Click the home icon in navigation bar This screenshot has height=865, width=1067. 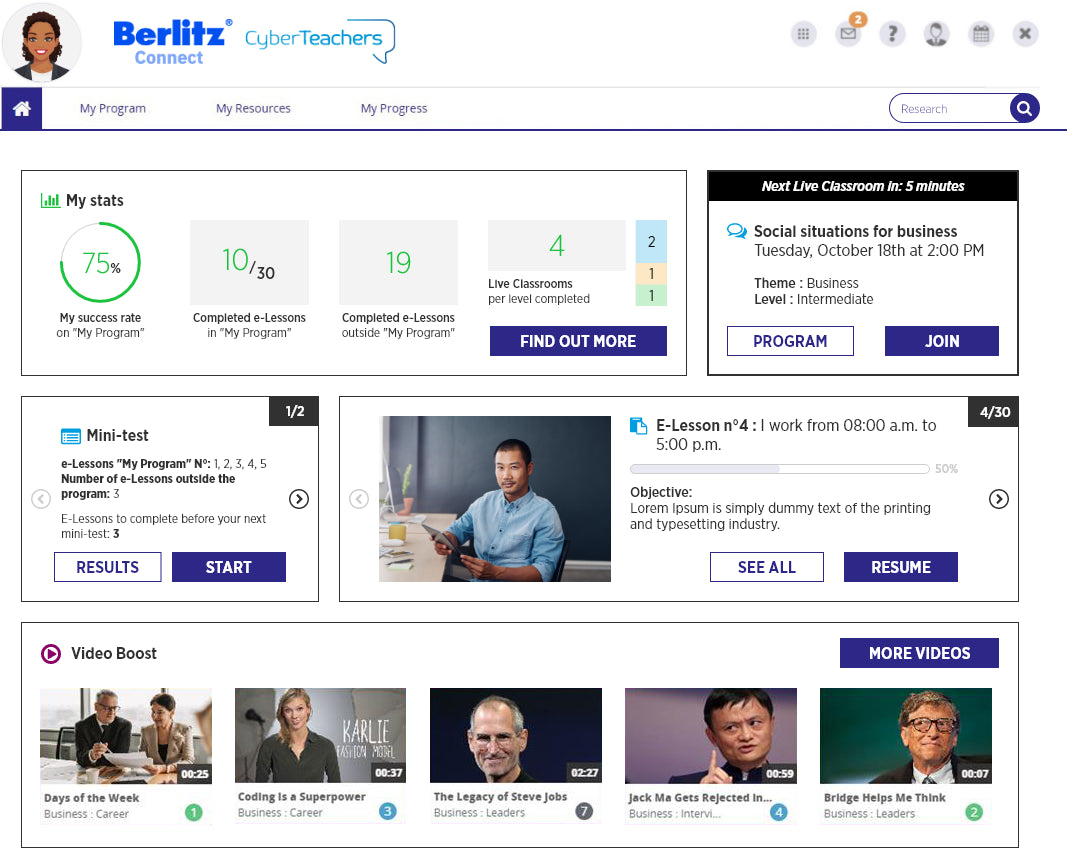click(21, 109)
